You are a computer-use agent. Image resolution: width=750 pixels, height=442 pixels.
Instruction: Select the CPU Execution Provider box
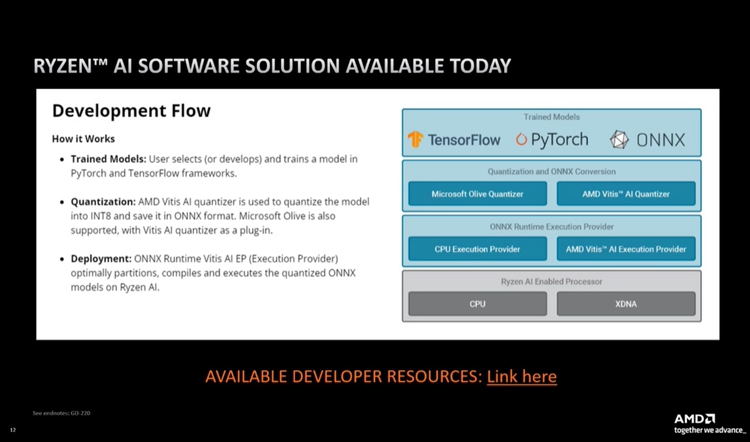click(477, 249)
